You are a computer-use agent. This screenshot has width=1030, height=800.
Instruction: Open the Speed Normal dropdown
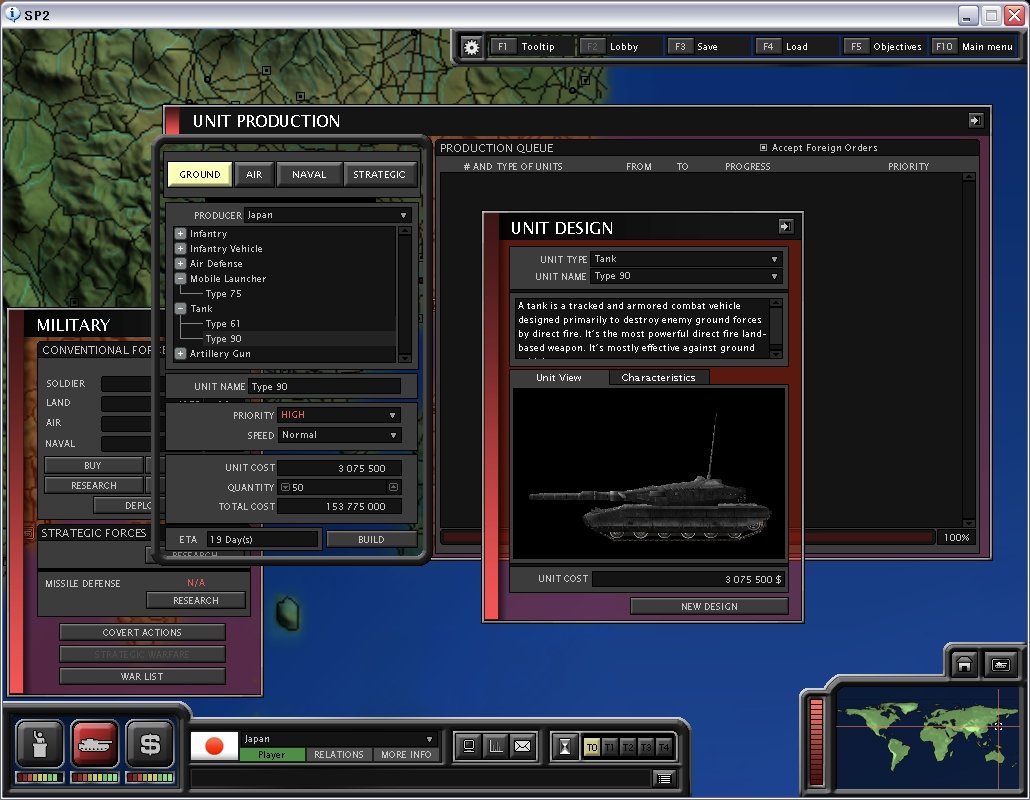(338, 435)
